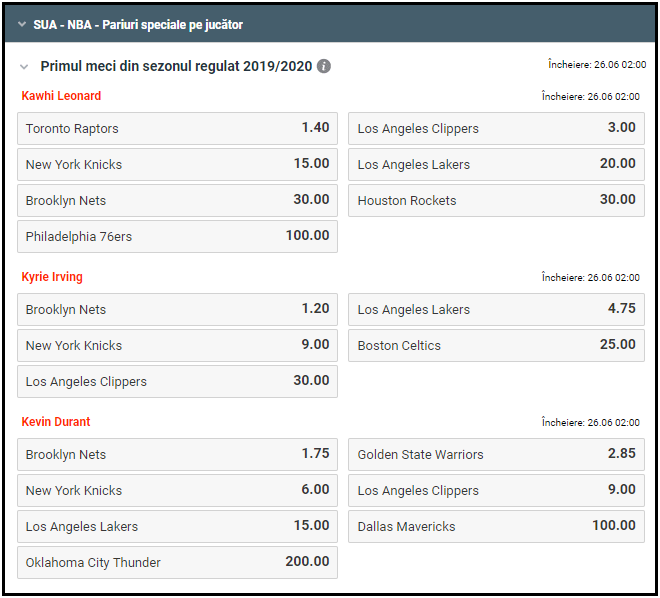This screenshot has width=660, height=598.
Task: Click the Kyrie Irving player heading
Action: pyautogui.click(x=52, y=277)
